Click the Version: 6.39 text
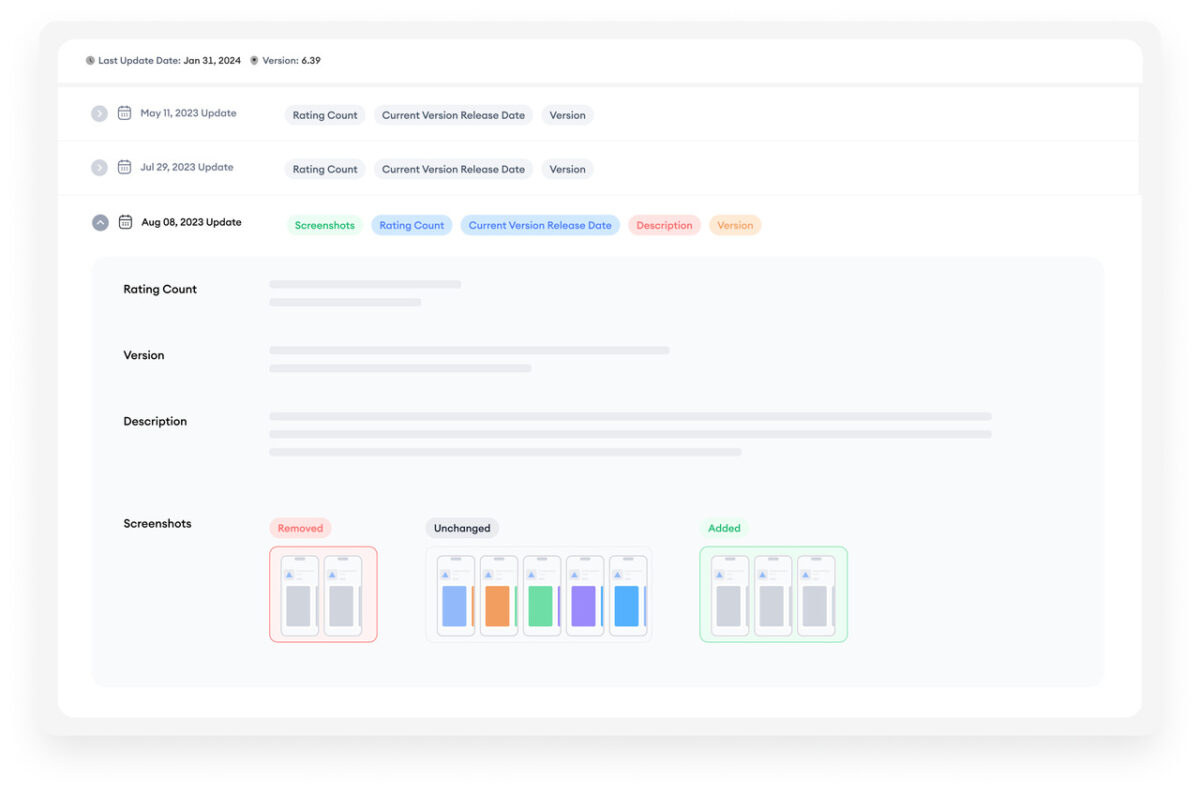 click(292, 61)
